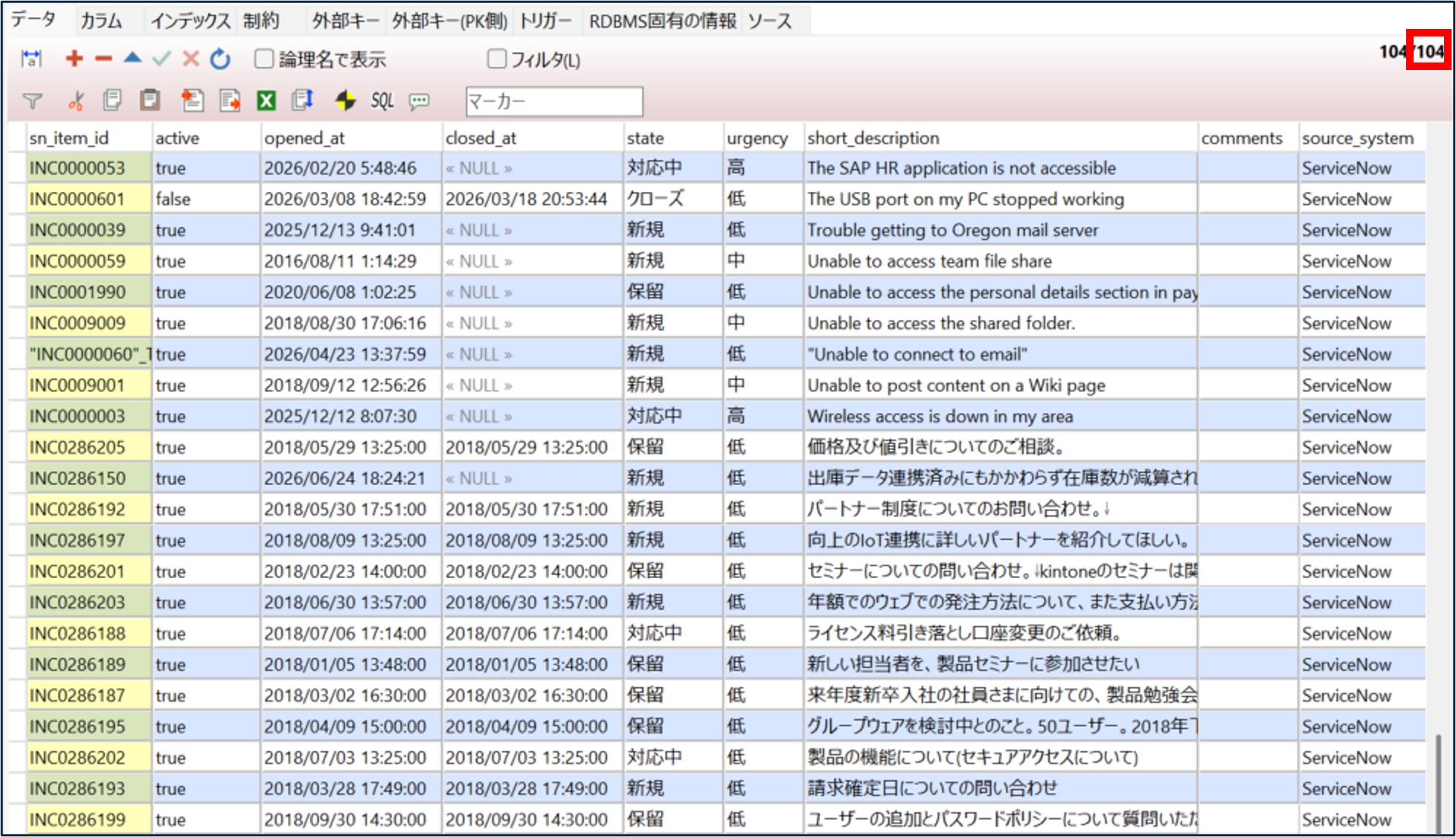1456x837 pixels.
Task: Open the SQL generation icon
Action: (x=382, y=100)
